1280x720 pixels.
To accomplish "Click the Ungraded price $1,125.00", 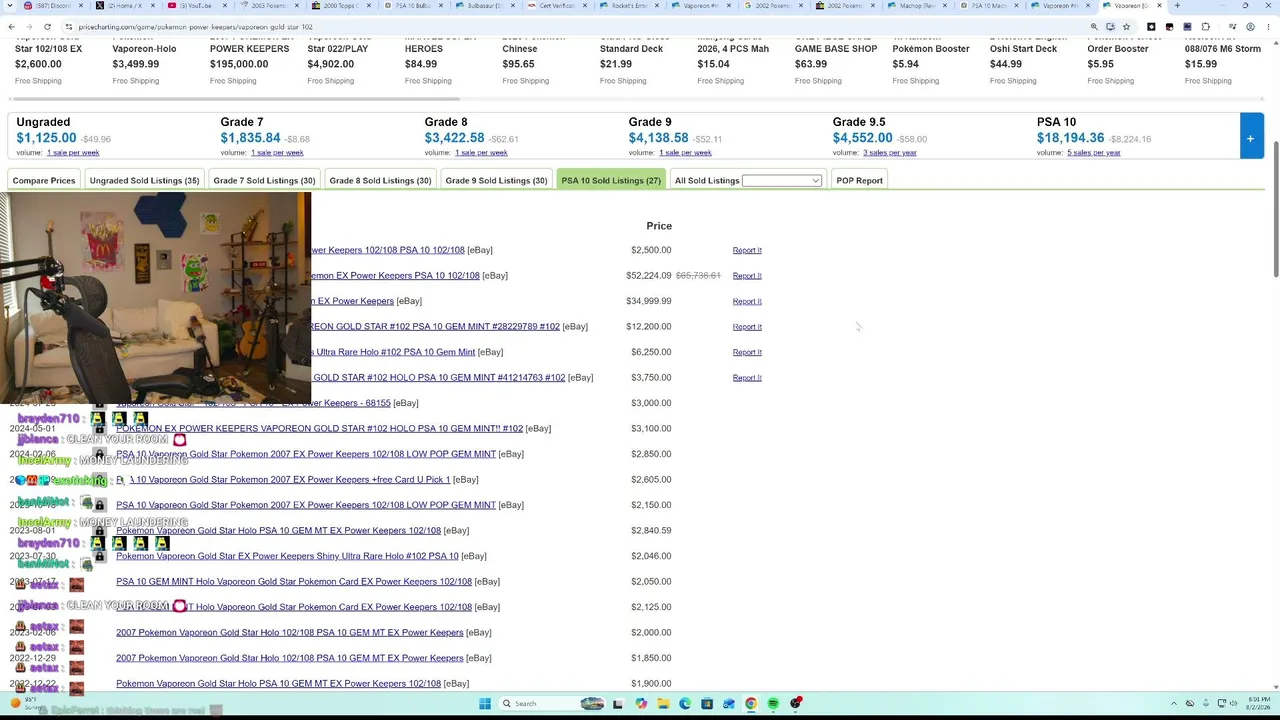I will click(x=46, y=138).
